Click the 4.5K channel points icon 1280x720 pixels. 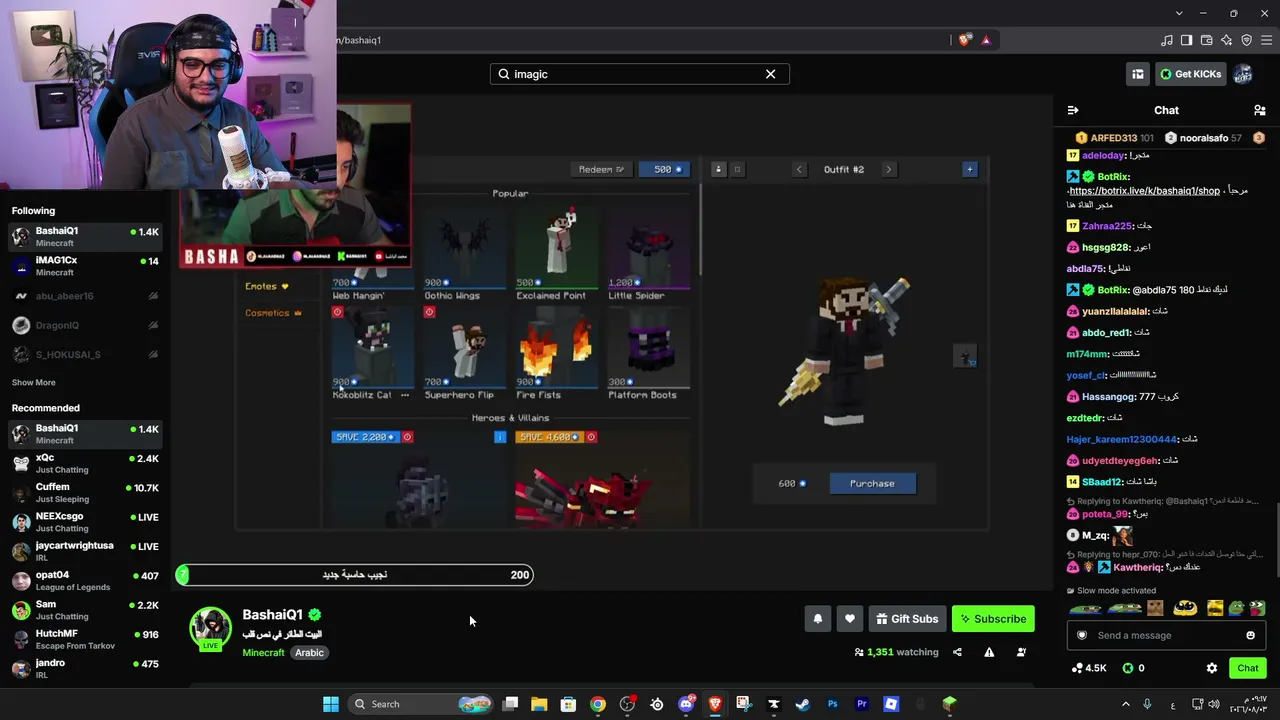[1088, 668]
